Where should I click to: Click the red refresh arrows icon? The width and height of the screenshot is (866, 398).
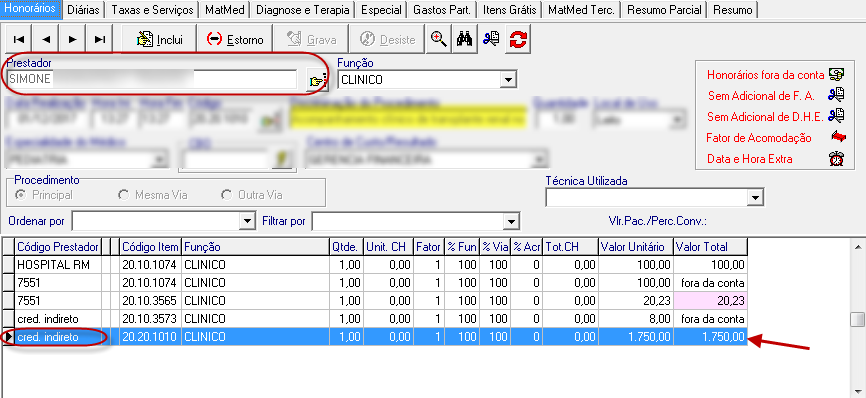(518, 39)
